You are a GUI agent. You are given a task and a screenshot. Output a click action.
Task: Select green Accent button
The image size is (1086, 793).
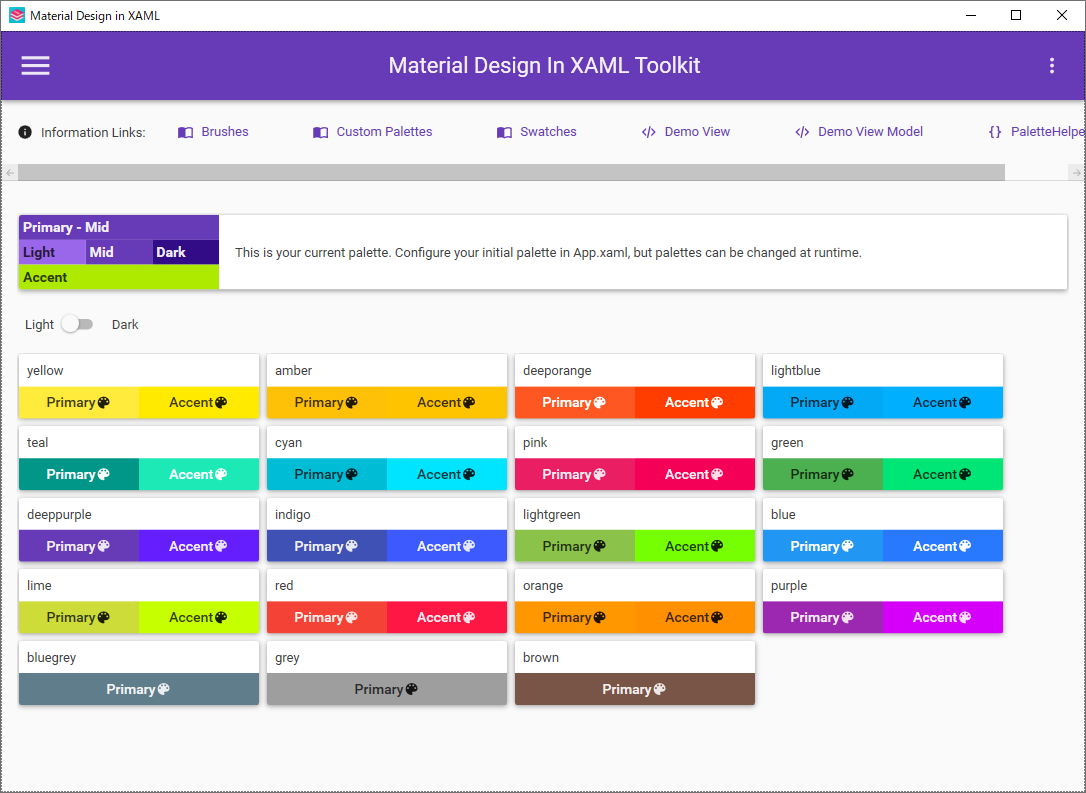point(943,474)
